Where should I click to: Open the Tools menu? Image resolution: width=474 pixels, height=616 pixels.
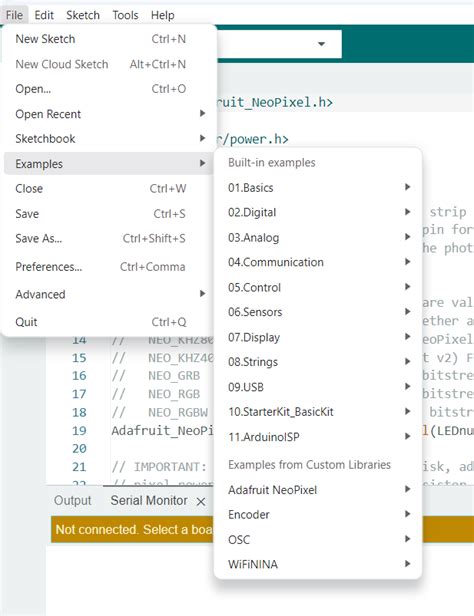pos(125,15)
